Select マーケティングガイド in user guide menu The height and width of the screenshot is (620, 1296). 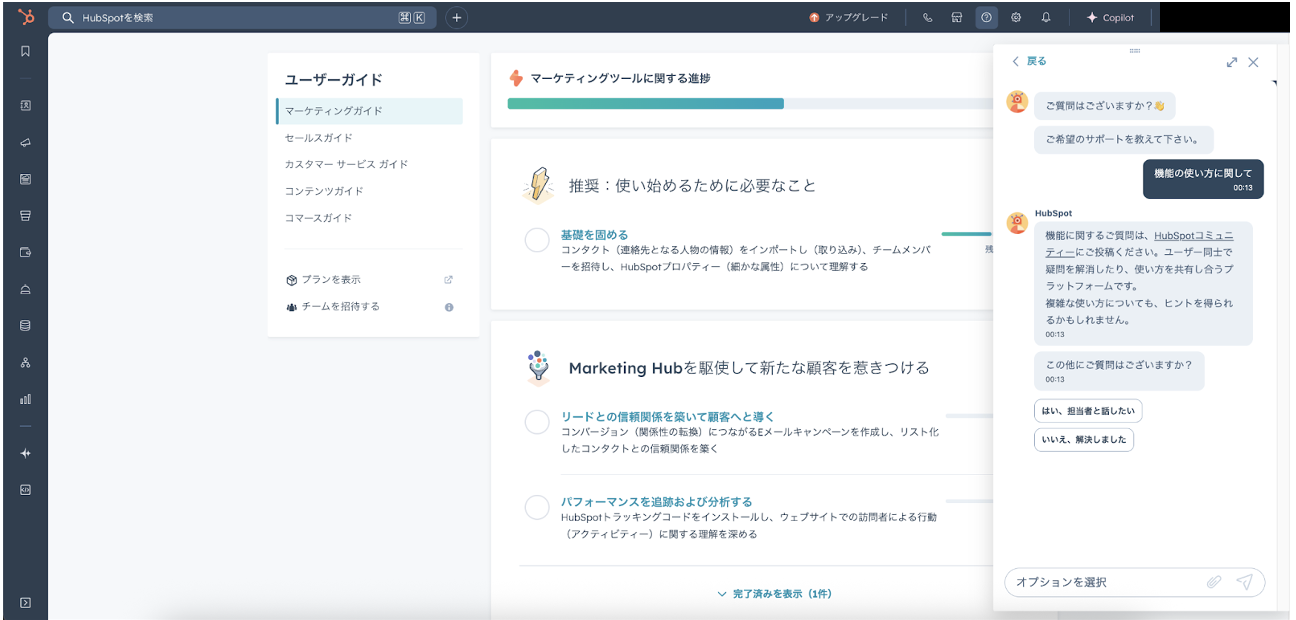[x=370, y=111]
